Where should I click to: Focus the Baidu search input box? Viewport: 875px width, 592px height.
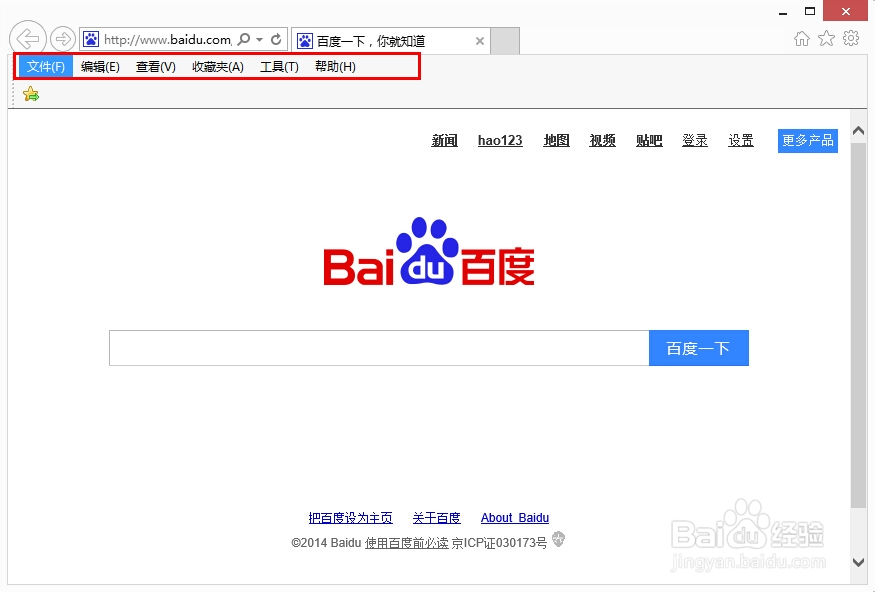pos(379,348)
